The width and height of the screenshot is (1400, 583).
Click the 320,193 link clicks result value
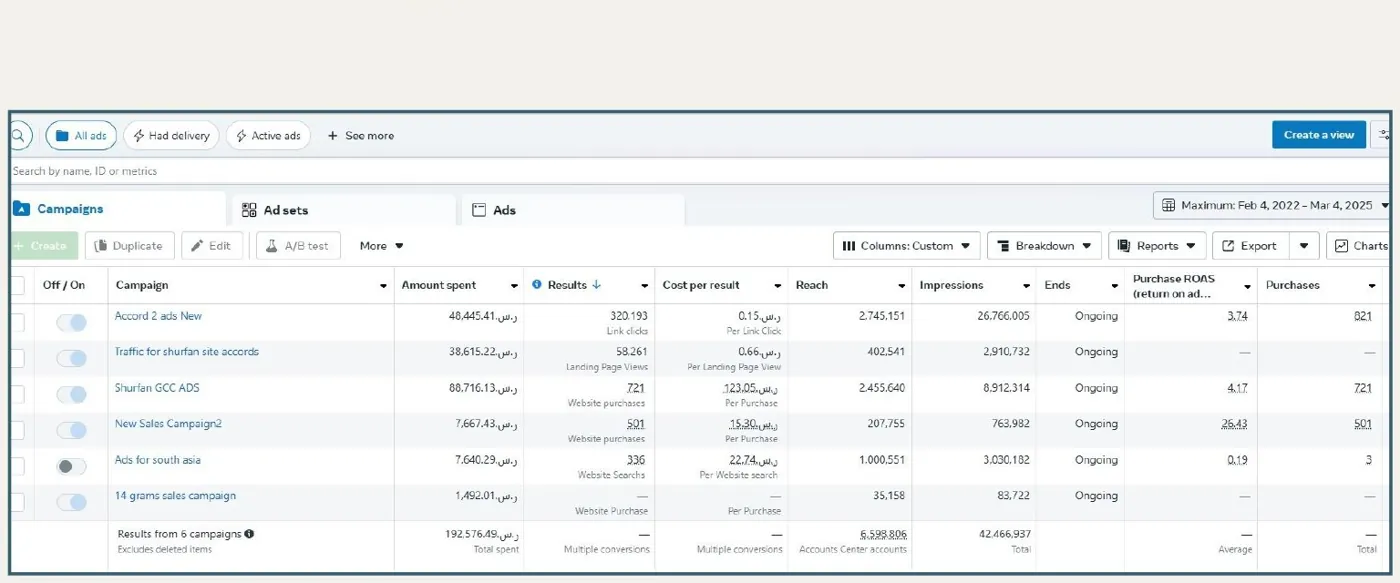click(627, 316)
